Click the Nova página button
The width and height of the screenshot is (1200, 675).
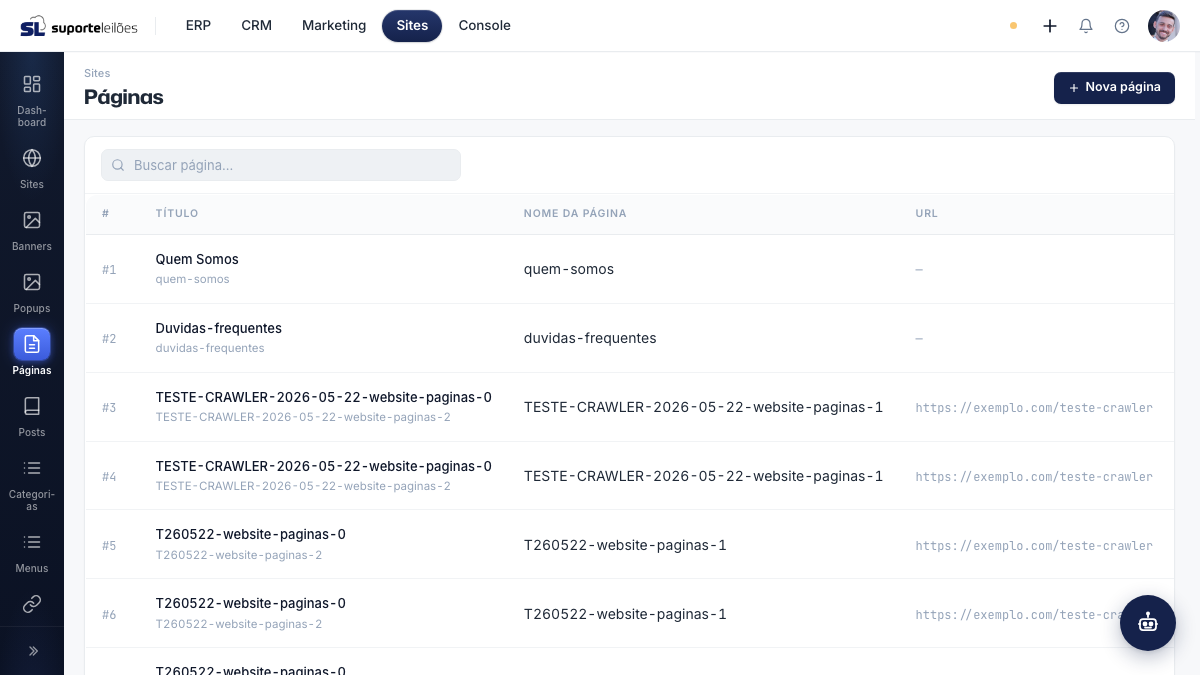1114,88
